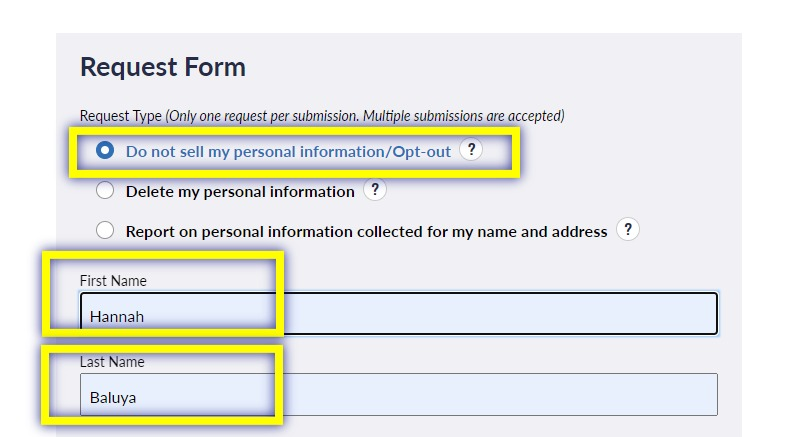The height and width of the screenshot is (437, 800).
Task: Focus the Last Name input field
Action: click(x=398, y=395)
